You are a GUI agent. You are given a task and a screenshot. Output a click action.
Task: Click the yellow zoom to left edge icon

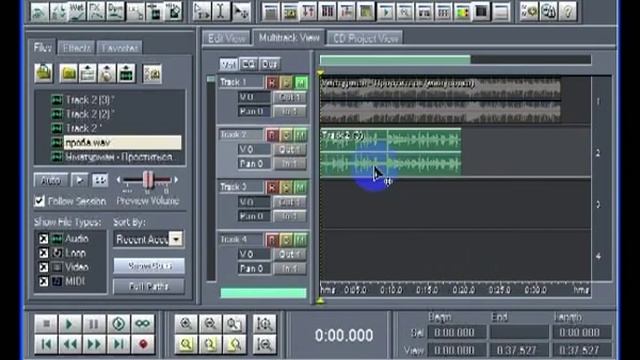click(x=210, y=344)
